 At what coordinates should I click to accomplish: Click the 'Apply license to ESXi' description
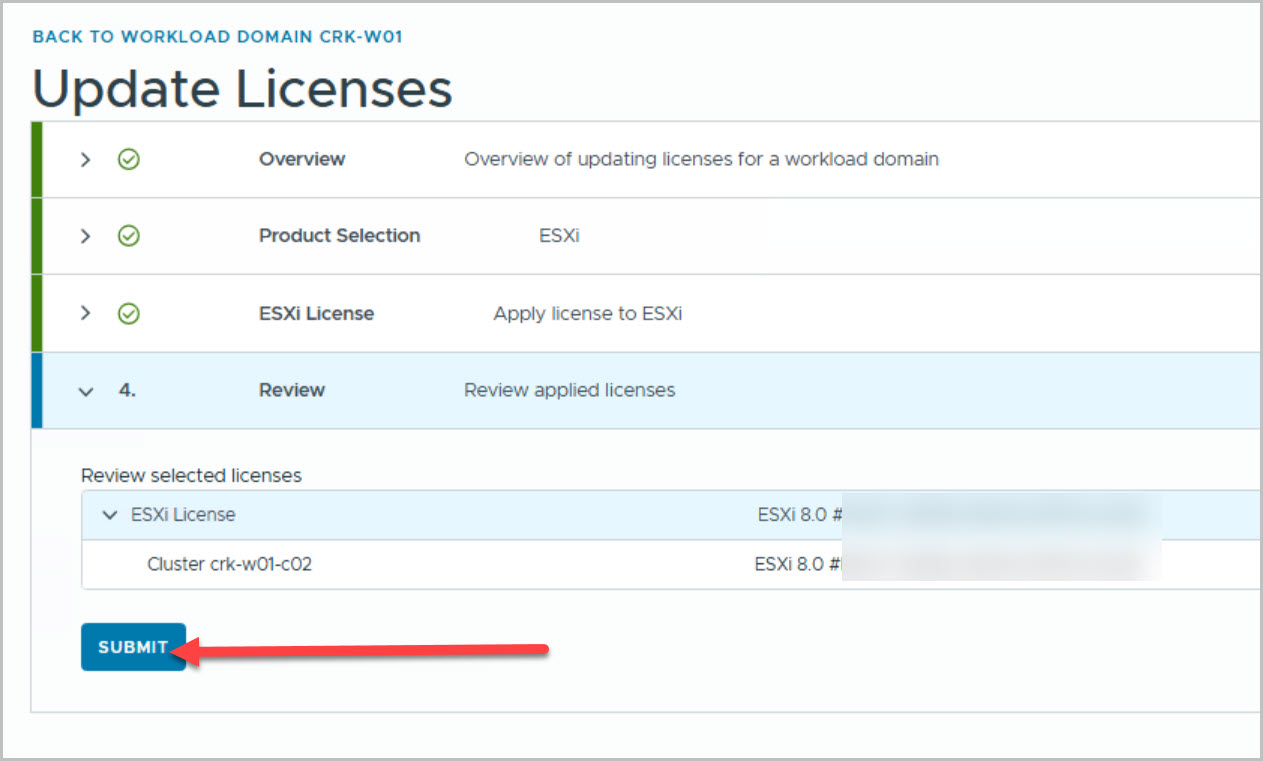click(587, 313)
